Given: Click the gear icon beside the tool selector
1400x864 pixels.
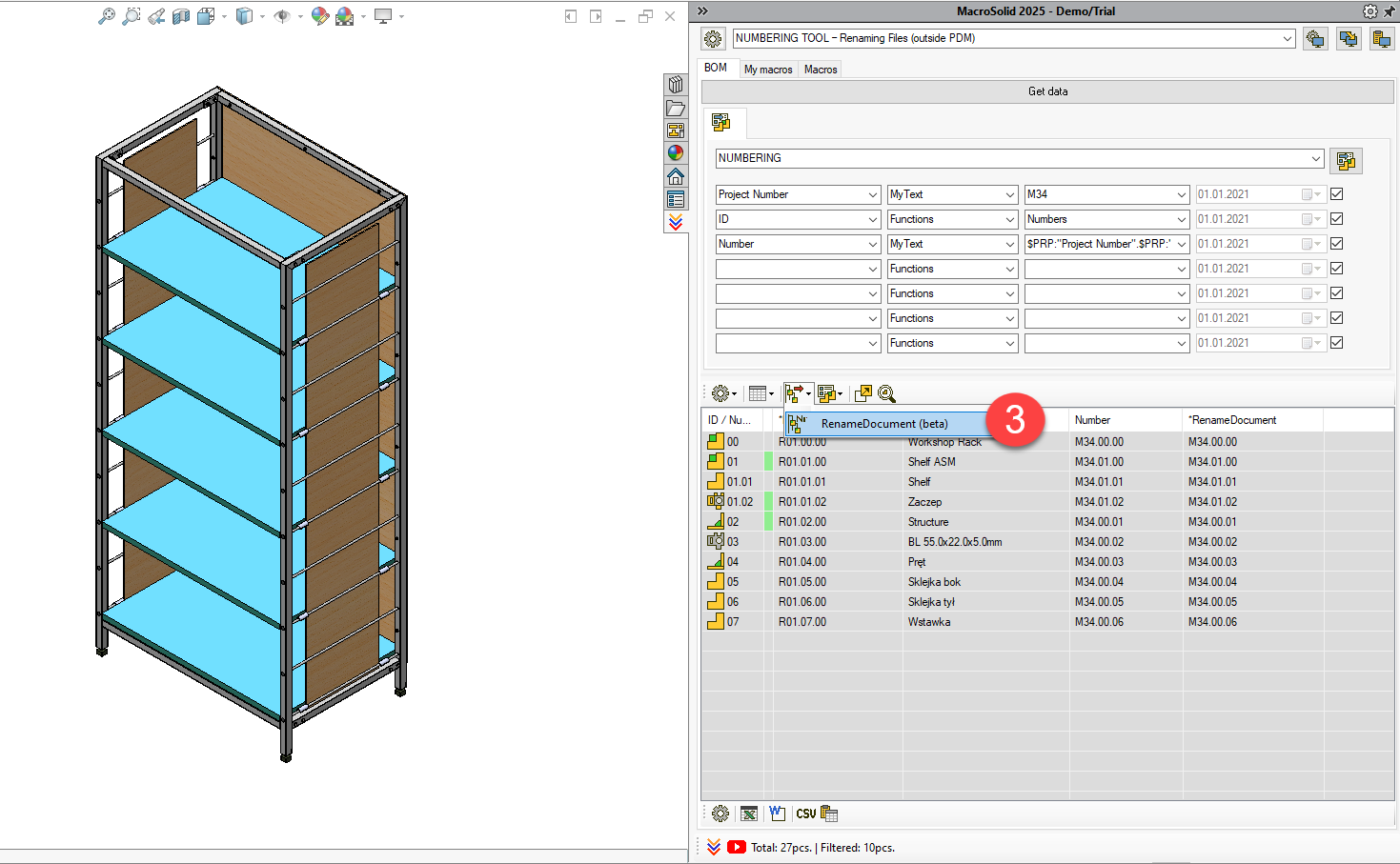Looking at the screenshot, I should tap(713, 39).
